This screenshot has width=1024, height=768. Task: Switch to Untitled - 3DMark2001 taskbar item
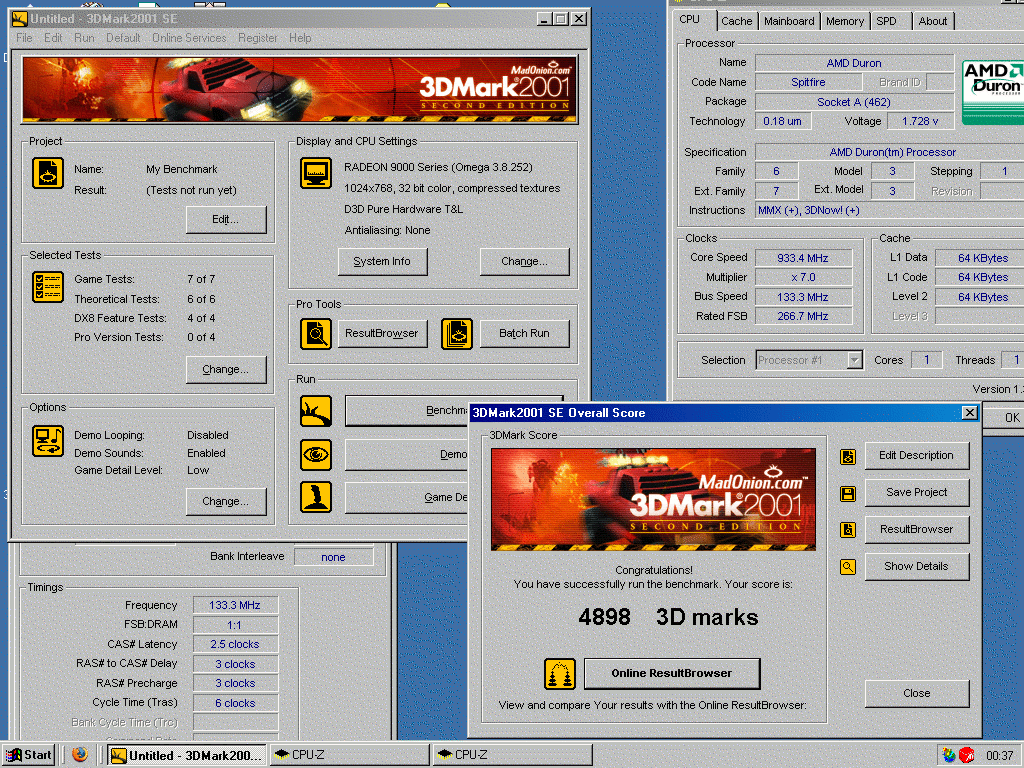pyautogui.click(x=187, y=756)
